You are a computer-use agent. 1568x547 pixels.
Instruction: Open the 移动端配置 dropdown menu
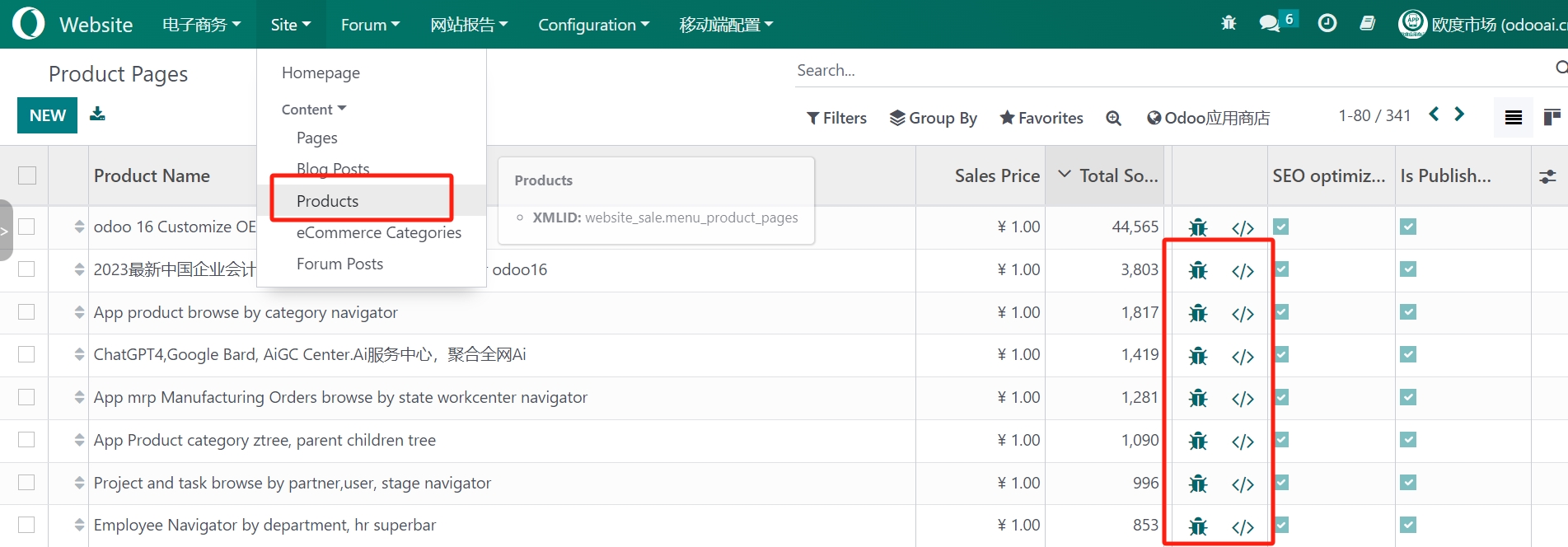tap(726, 25)
